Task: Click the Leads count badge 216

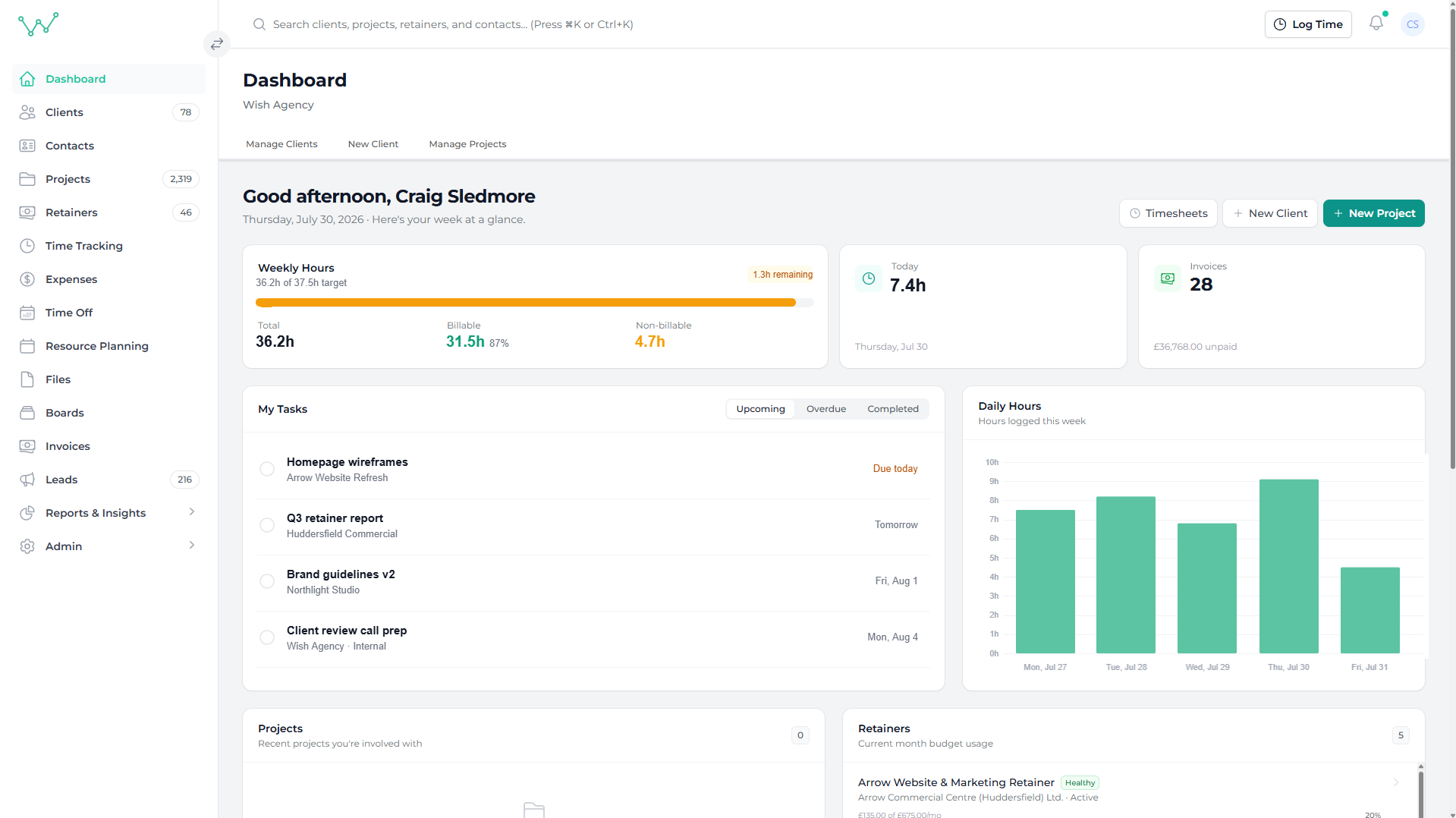Action: coord(184,480)
